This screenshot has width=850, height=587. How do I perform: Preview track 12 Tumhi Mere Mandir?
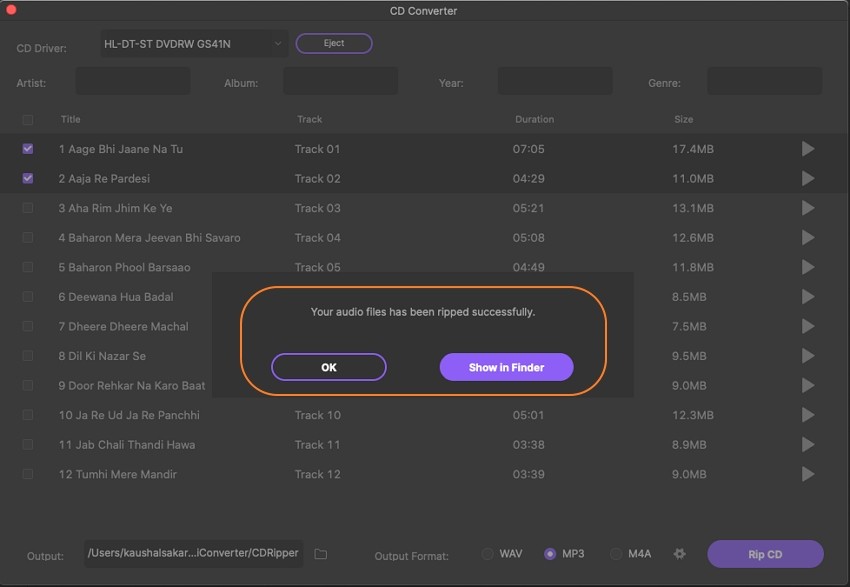point(807,474)
